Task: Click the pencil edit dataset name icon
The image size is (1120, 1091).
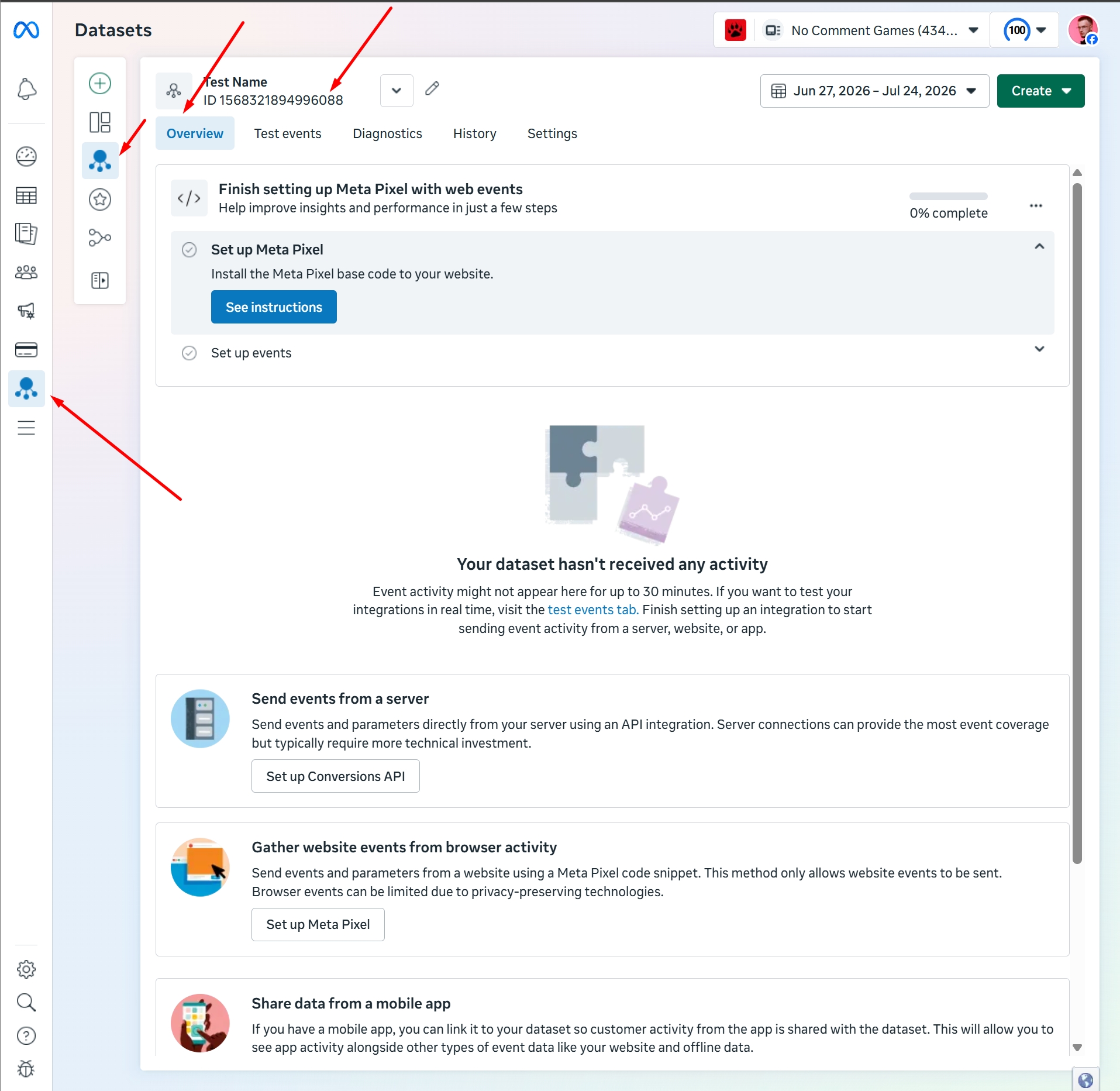Action: point(432,88)
